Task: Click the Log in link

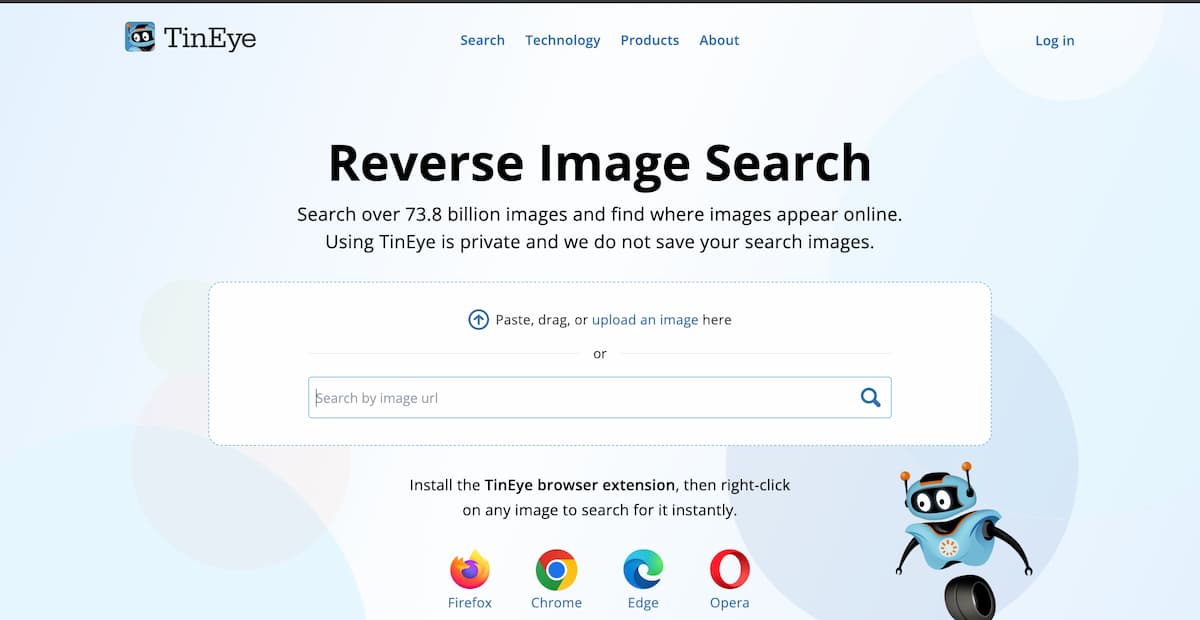Action: pos(1055,40)
